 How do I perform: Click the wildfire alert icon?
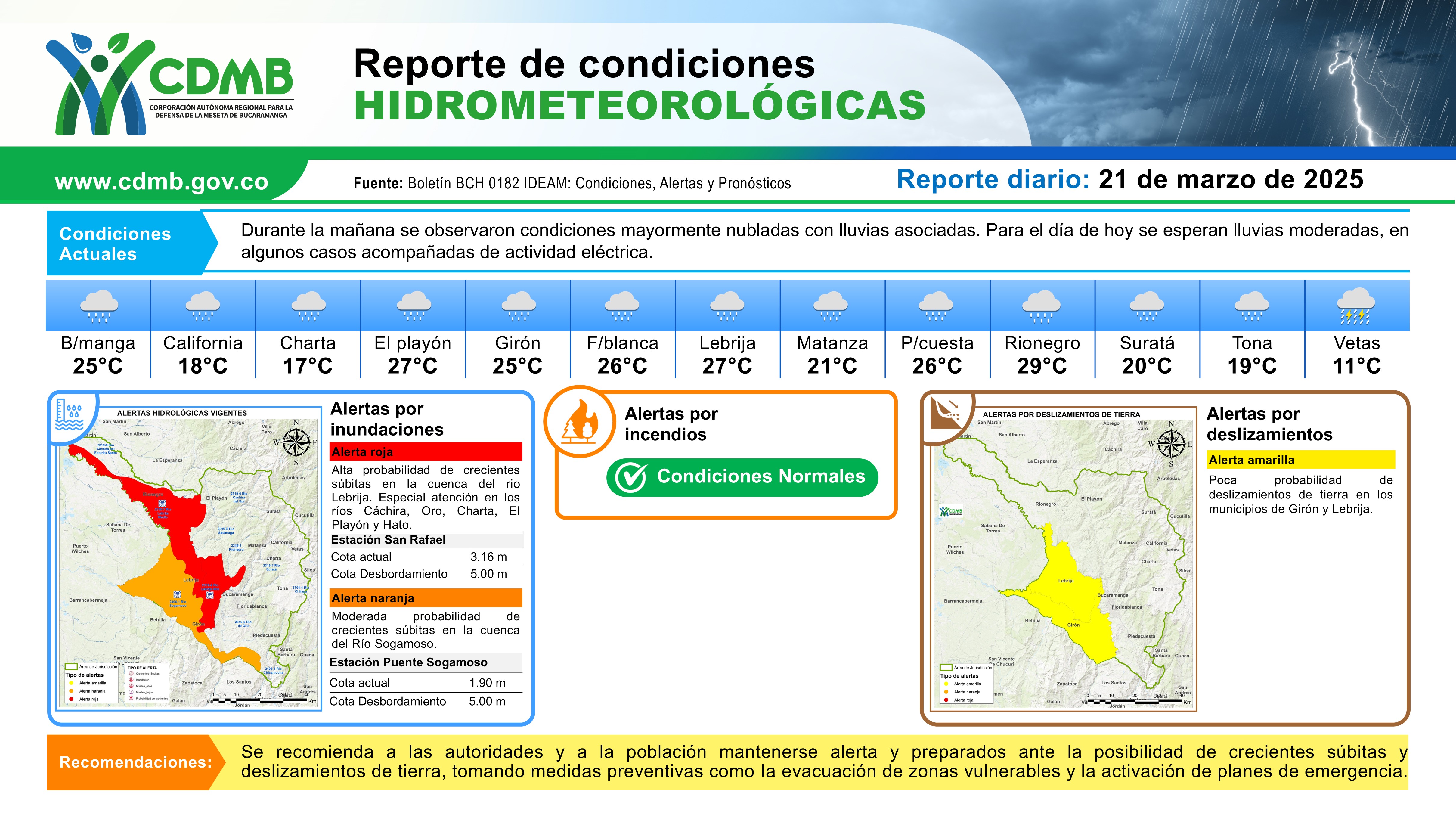click(x=580, y=422)
